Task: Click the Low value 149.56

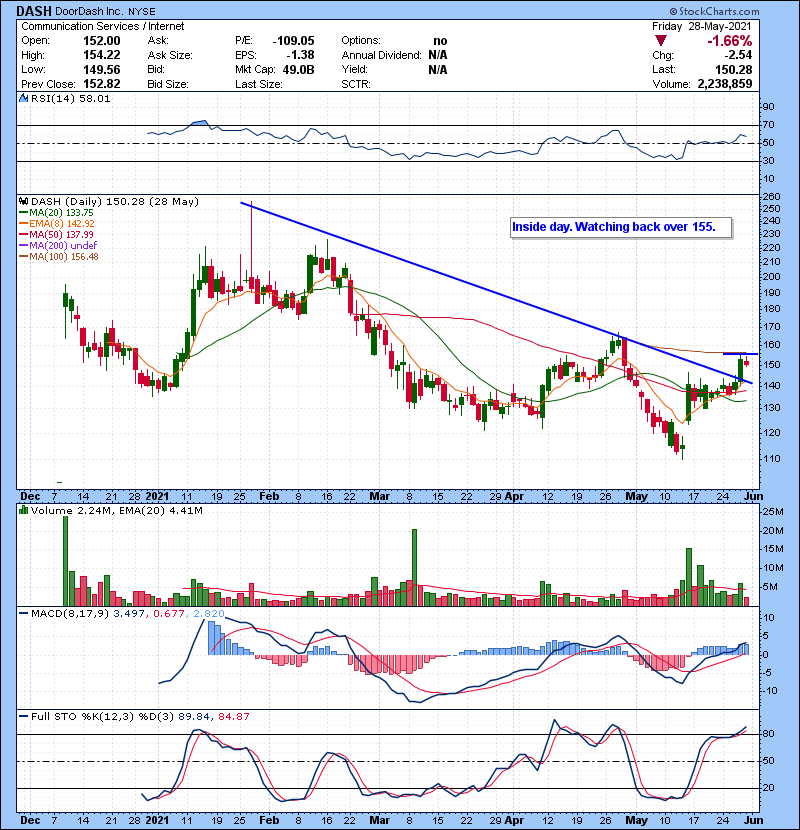Action: point(102,70)
